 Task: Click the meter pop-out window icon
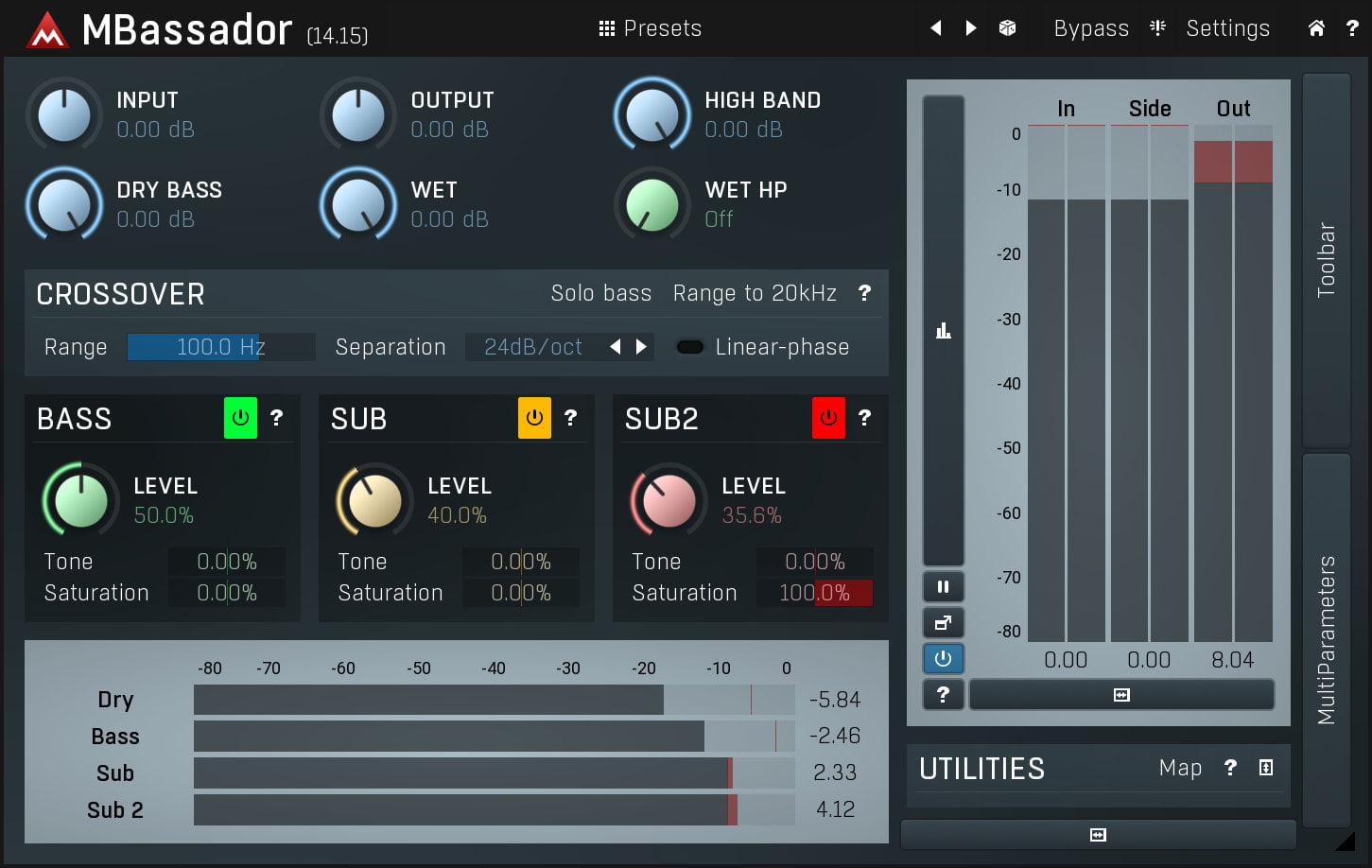pos(943,623)
